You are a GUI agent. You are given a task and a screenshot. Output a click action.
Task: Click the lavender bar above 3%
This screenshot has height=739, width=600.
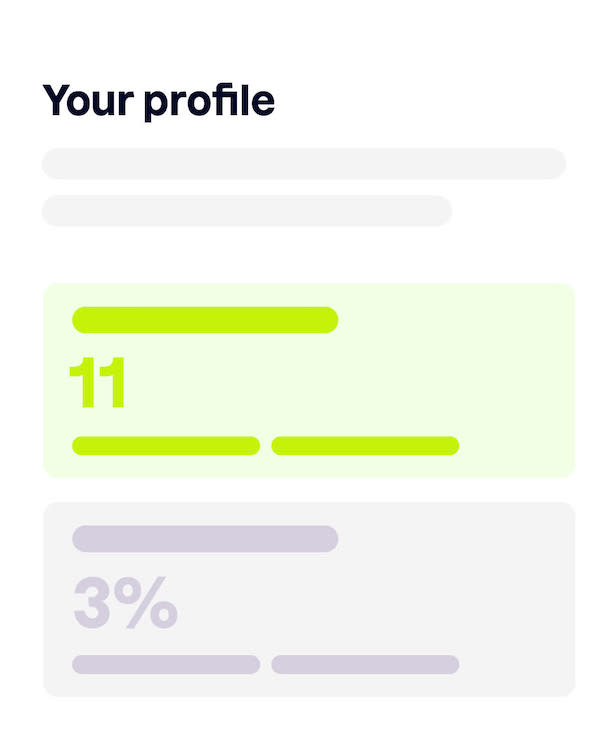205,539
